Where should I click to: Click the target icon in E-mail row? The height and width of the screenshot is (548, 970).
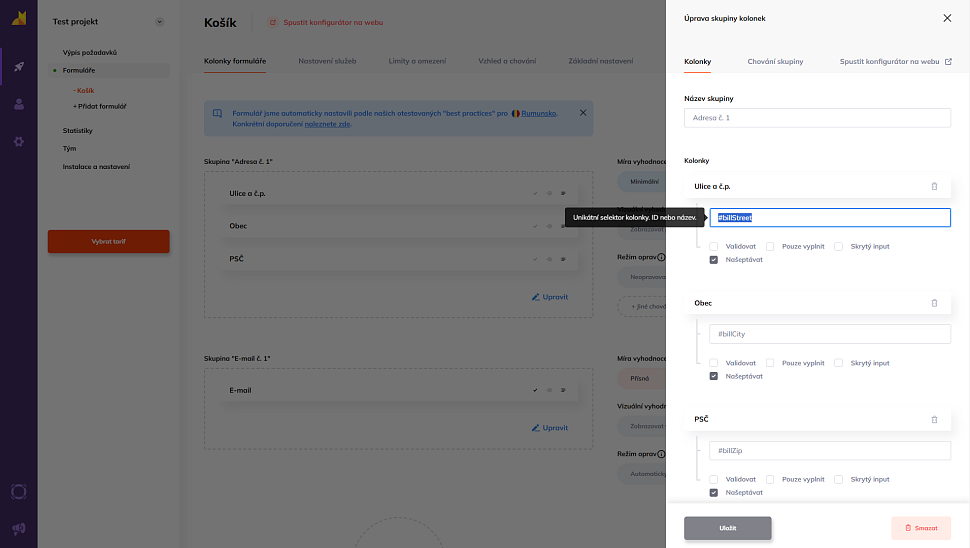[549, 390]
